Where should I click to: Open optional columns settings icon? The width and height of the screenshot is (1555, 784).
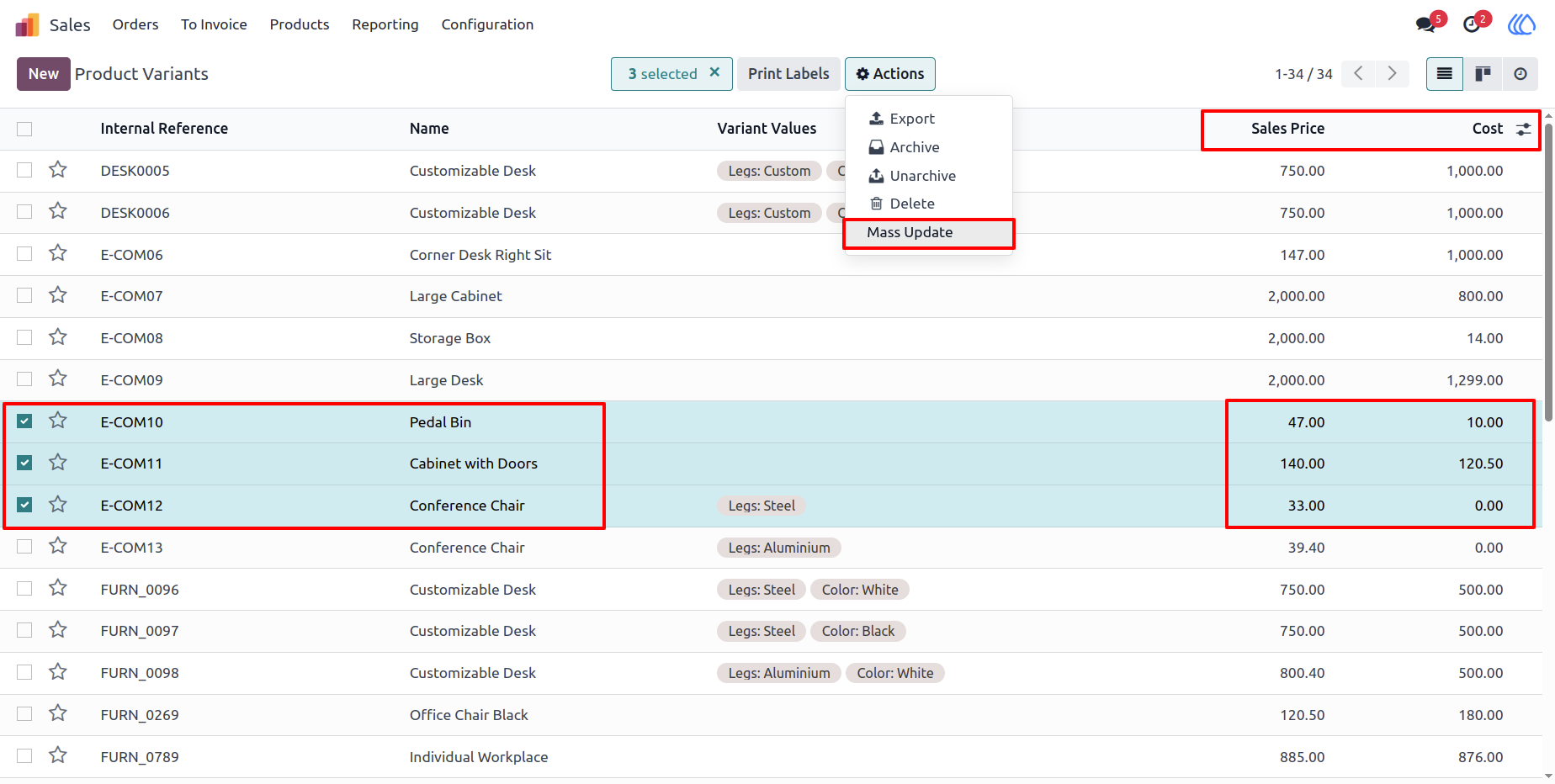tap(1523, 129)
